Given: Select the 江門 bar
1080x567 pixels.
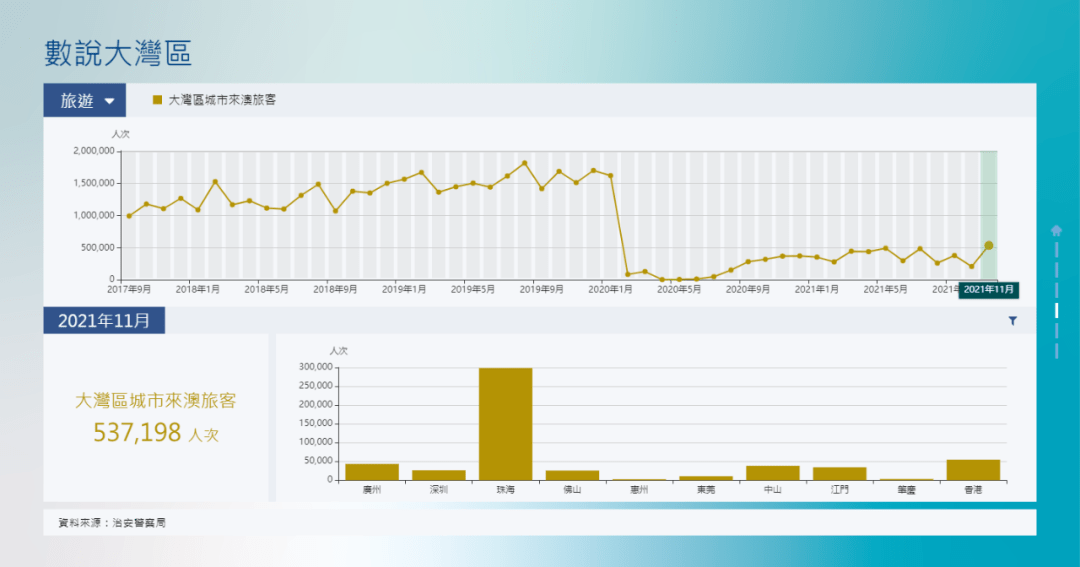Looking at the screenshot, I should click(839, 473).
